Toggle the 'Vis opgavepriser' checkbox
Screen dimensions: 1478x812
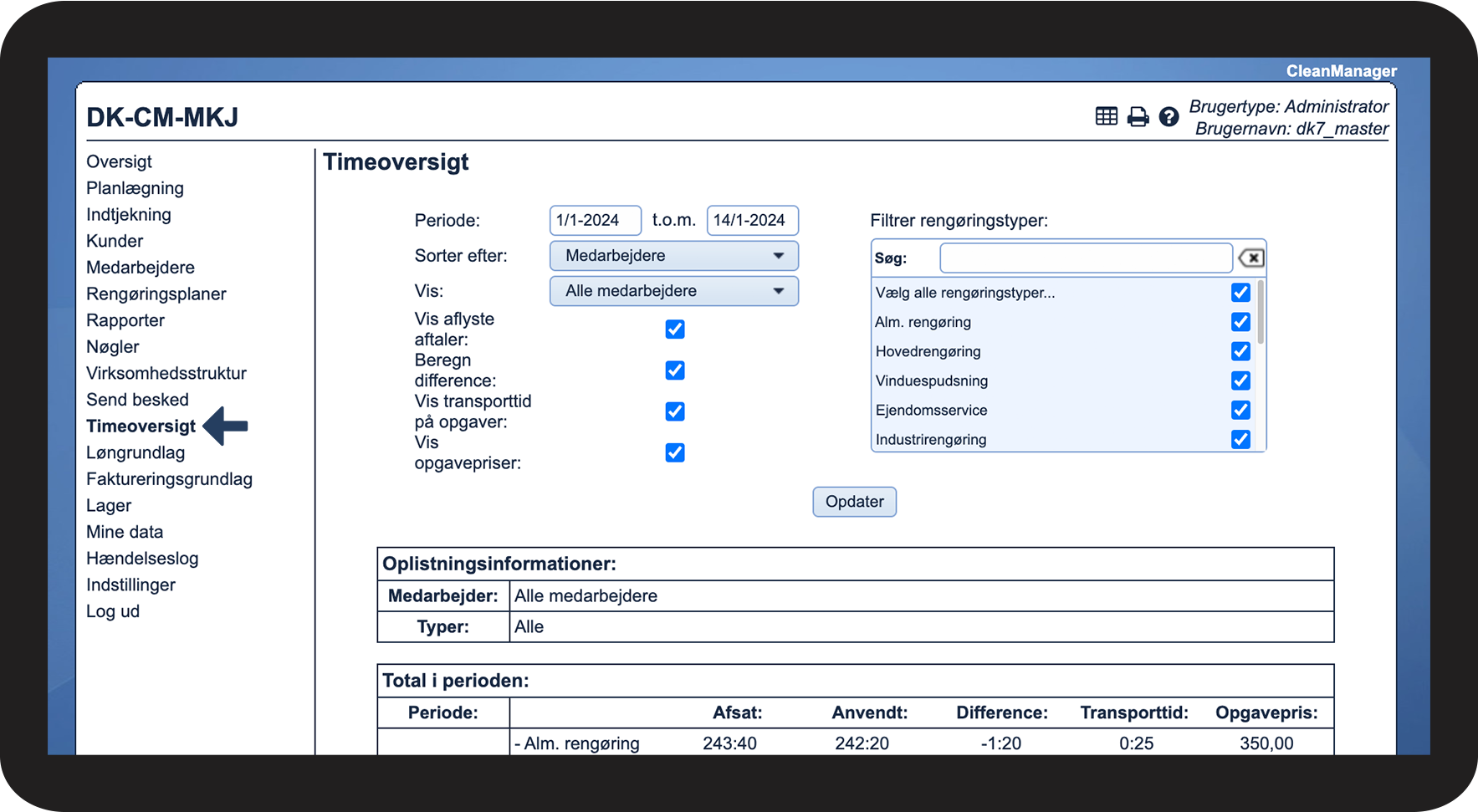pos(675,452)
